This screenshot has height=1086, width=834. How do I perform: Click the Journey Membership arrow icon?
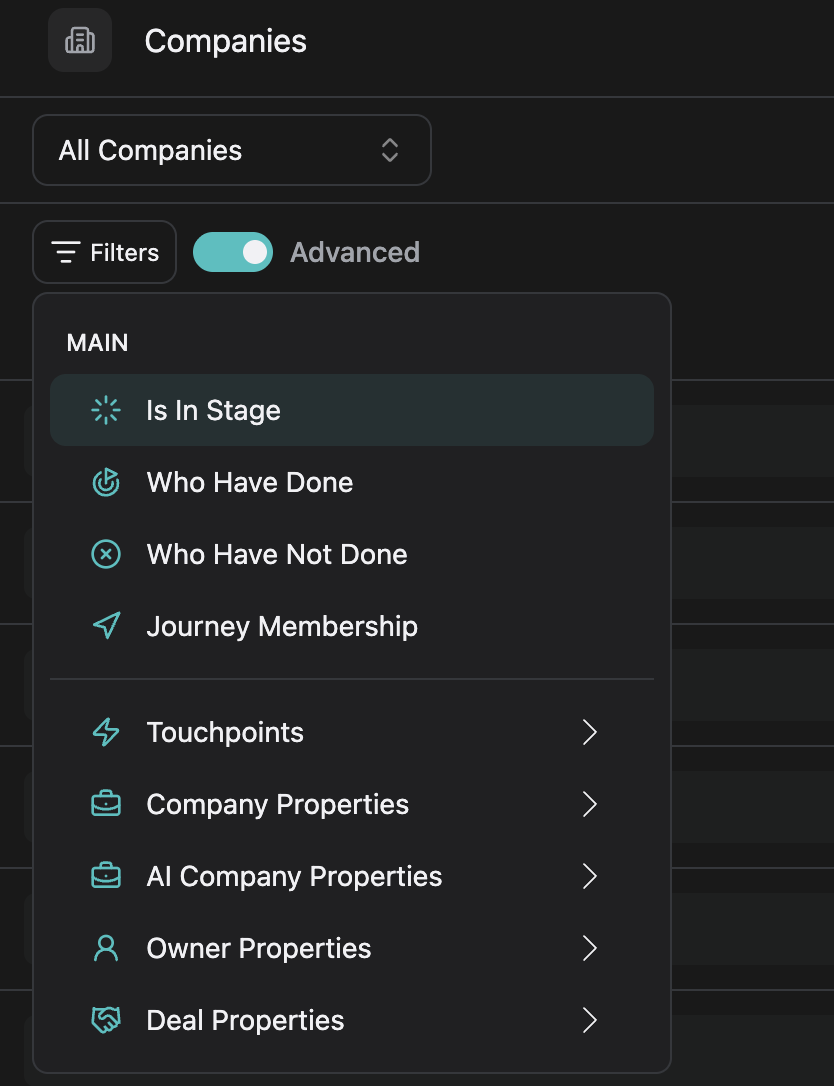[106, 626]
